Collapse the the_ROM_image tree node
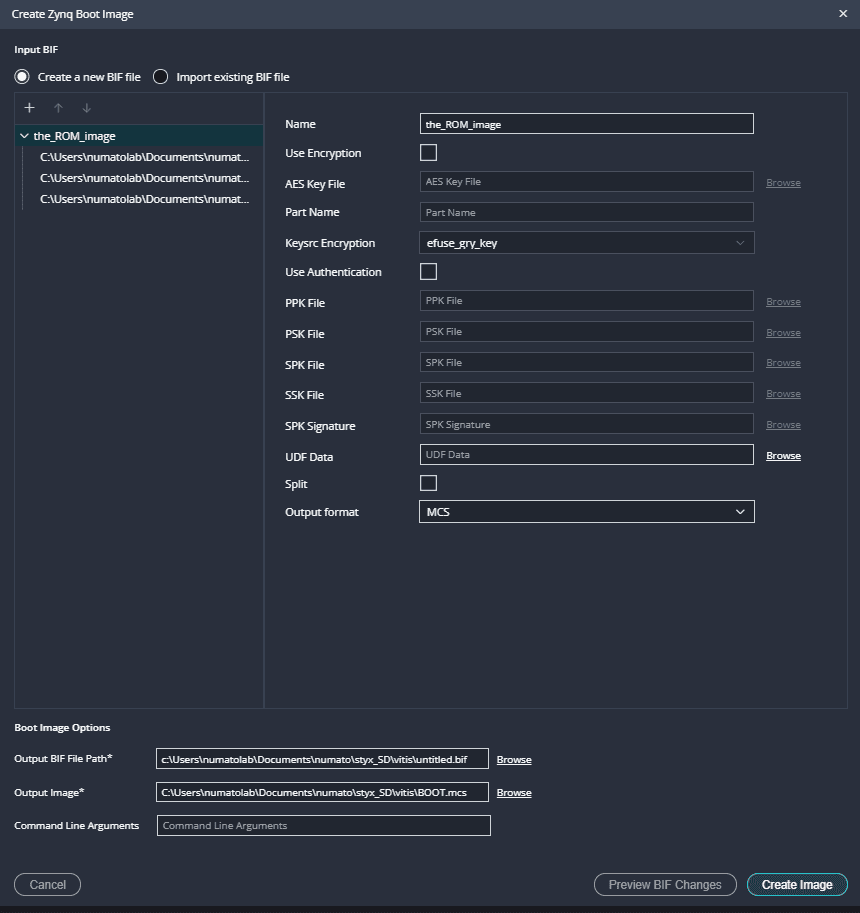 (x=24, y=136)
